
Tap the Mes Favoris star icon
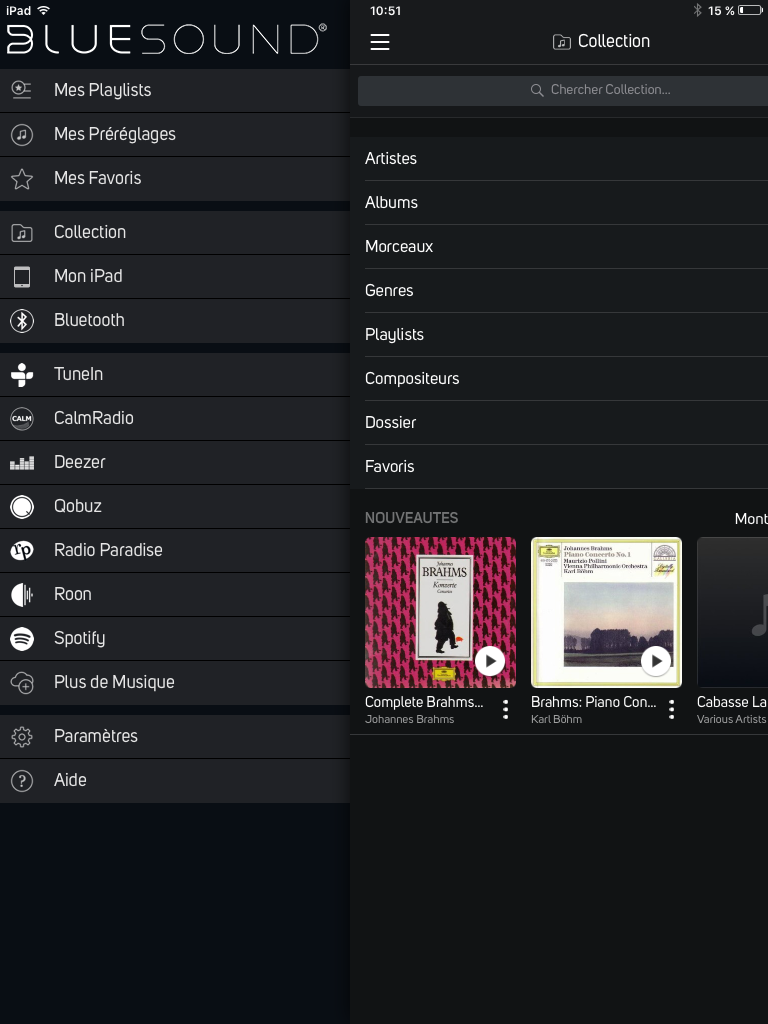tap(22, 178)
